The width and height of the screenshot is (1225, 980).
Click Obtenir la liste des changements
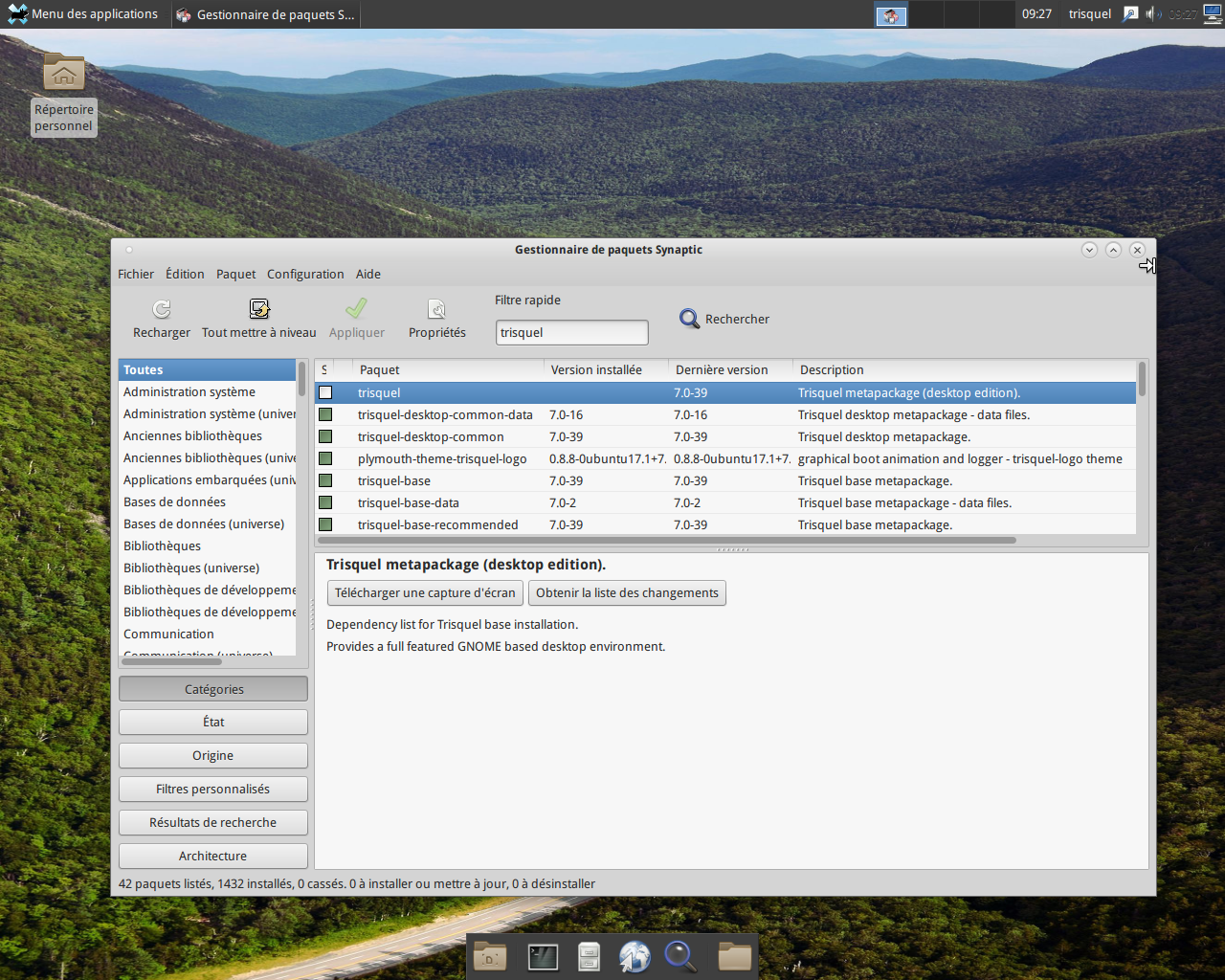tap(627, 593)
